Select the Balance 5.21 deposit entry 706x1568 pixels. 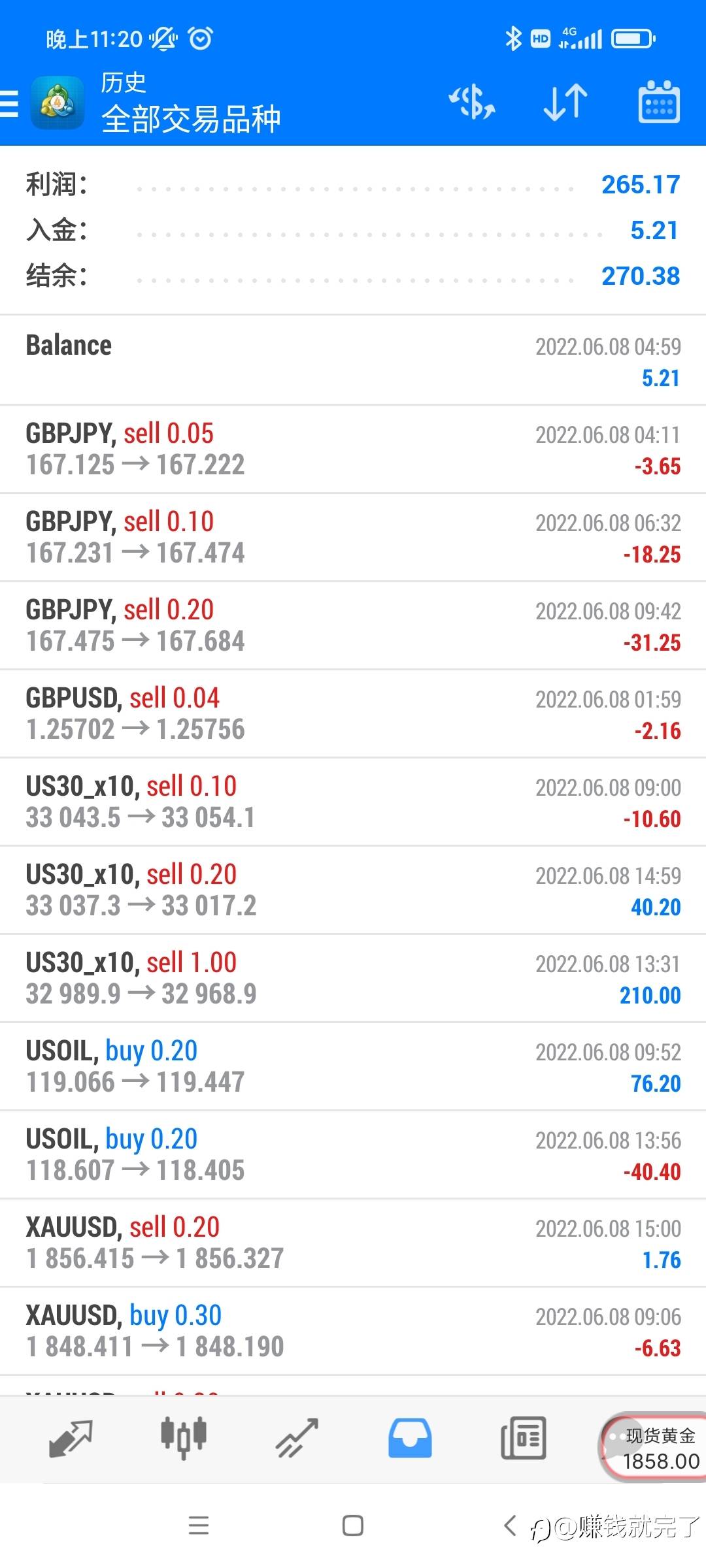pos(353,361)
